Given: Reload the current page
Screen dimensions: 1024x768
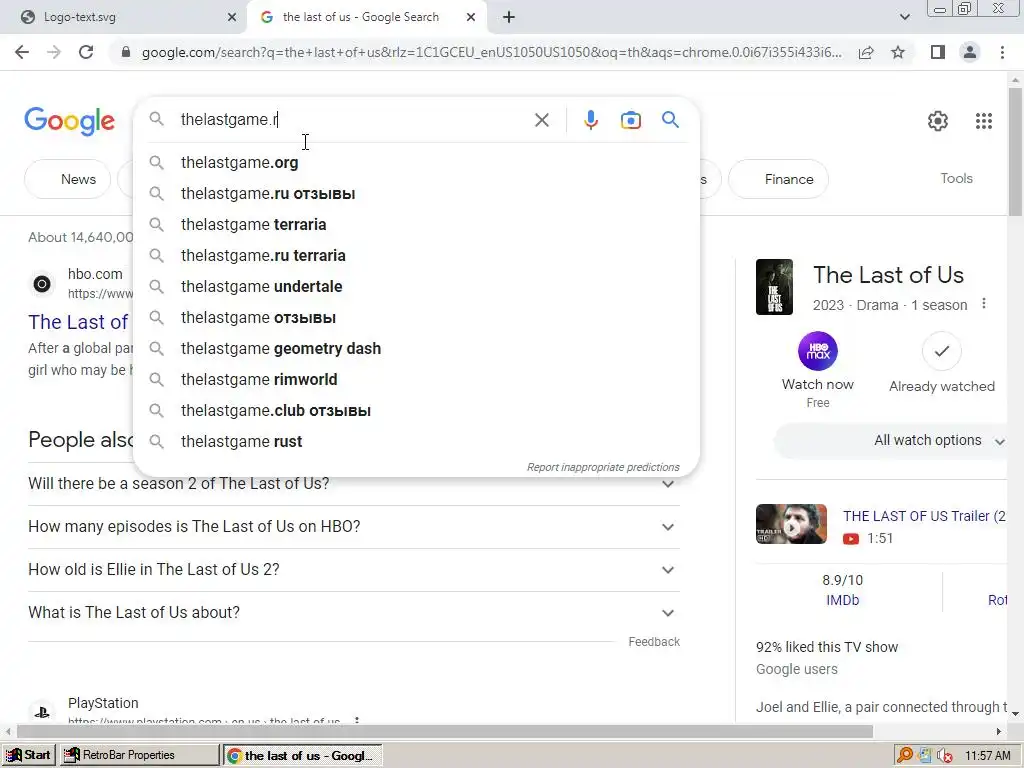Looking at the screenshot, I should tap(86, 52).
